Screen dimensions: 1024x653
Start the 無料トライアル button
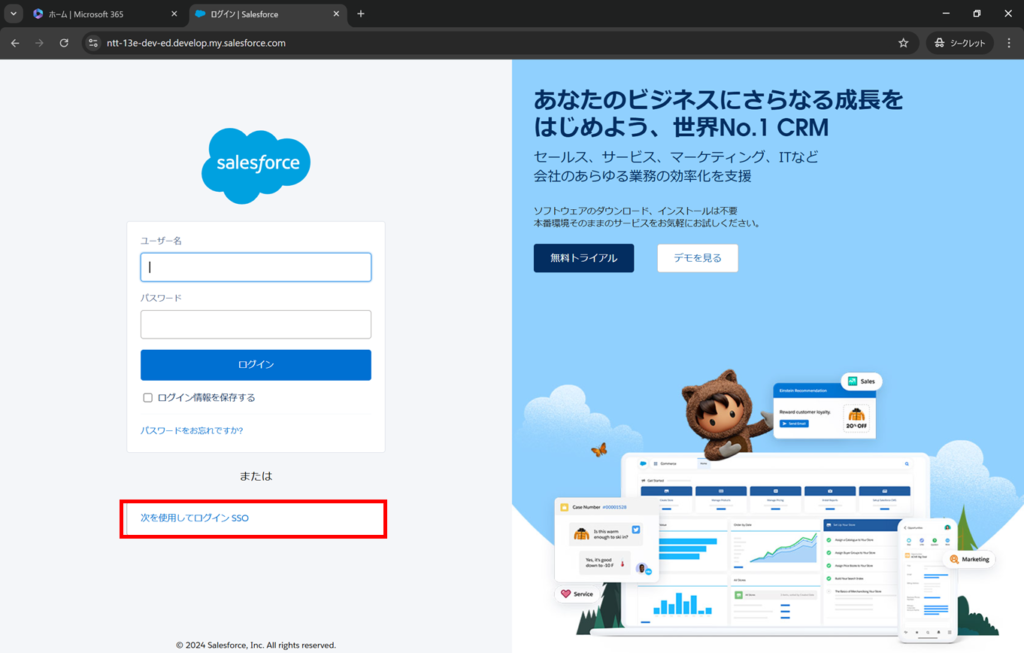click(x=583, y=258)
